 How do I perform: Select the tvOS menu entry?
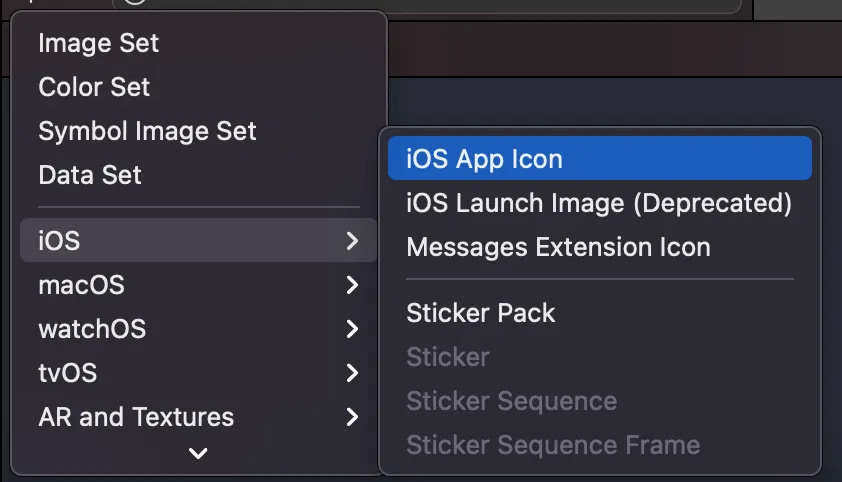click(x=67, y=373)
